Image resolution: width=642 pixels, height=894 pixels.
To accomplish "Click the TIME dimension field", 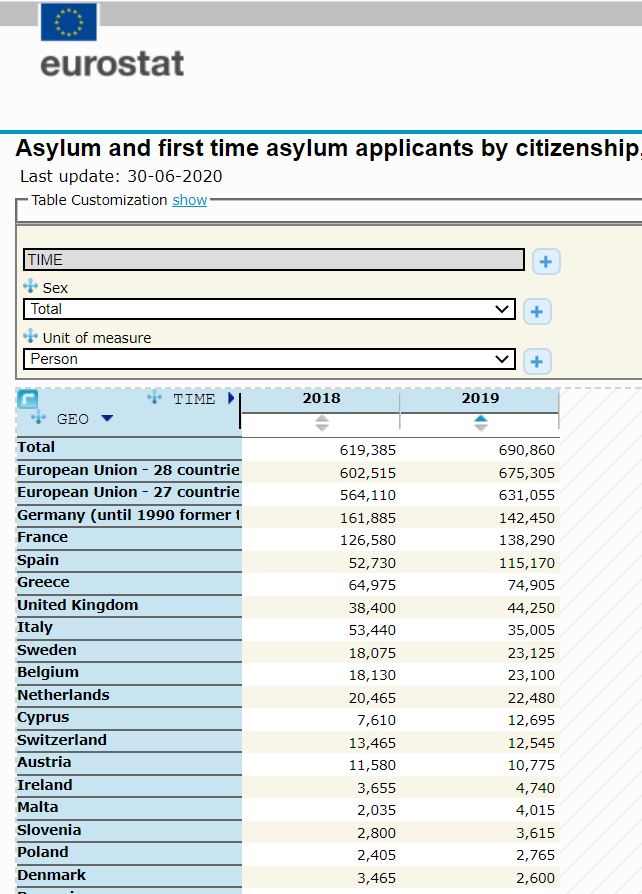I will coord(274,259).
